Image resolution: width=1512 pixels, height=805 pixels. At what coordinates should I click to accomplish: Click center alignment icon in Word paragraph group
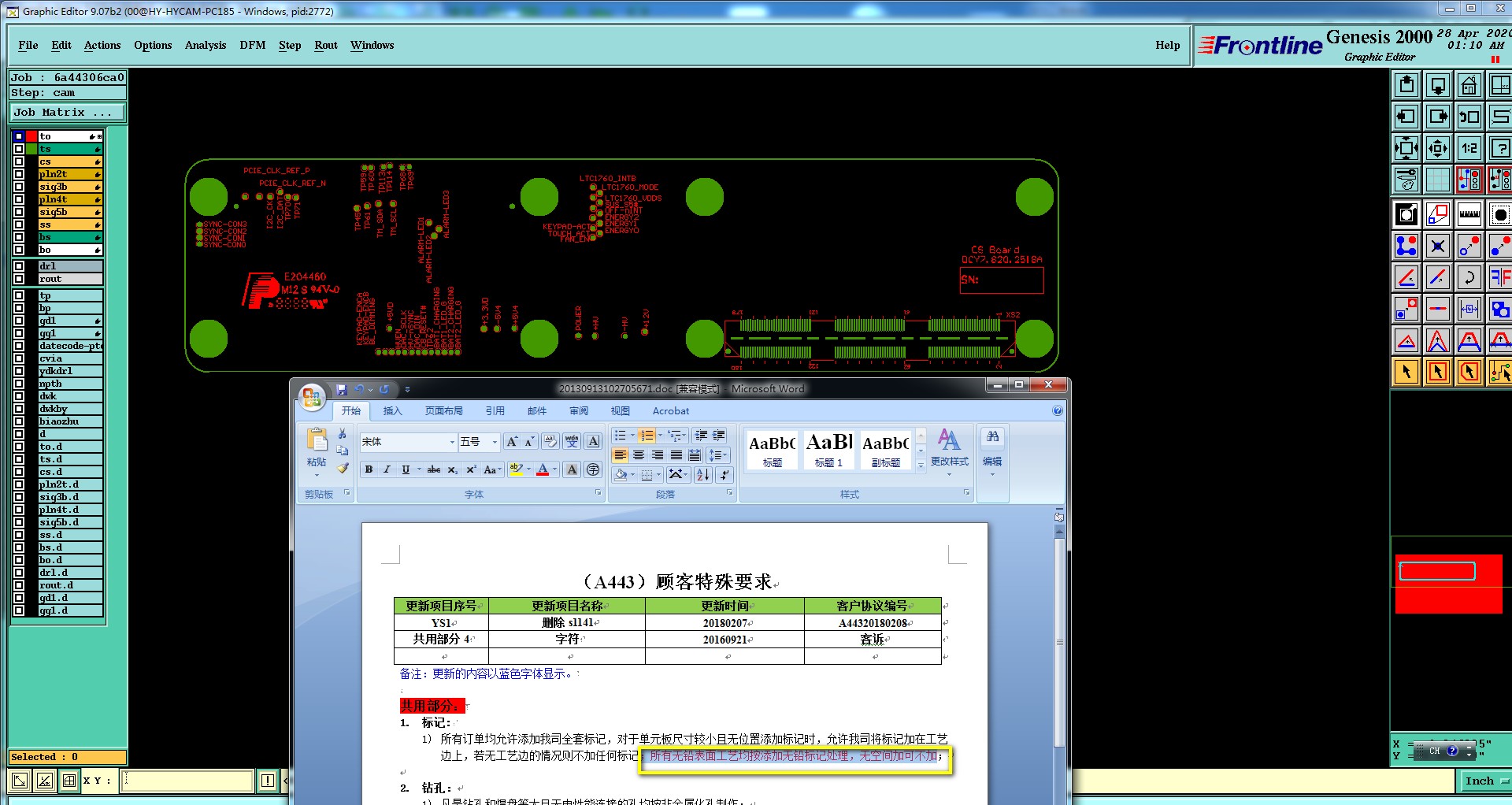(639, 455)
